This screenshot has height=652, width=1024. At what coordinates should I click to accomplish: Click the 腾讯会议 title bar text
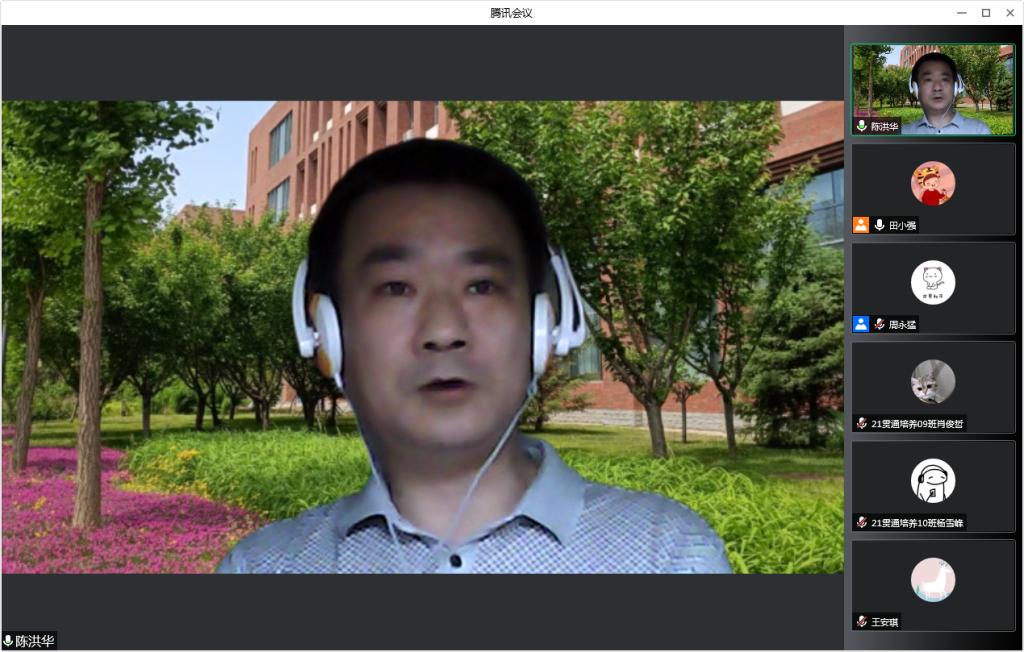click(x=511, y=11)
